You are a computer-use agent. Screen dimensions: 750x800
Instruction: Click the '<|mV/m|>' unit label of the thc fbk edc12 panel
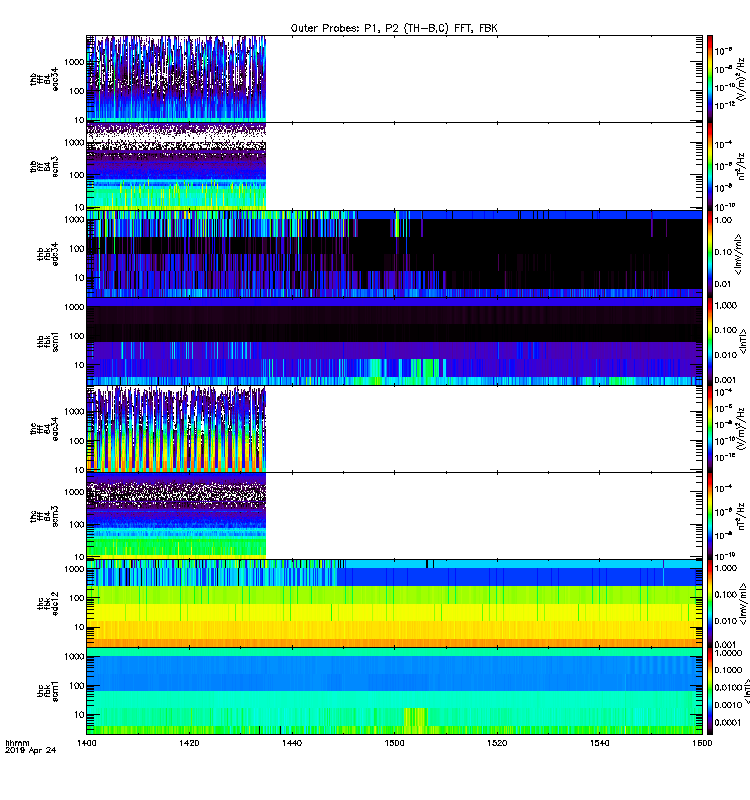pos(743,604)
